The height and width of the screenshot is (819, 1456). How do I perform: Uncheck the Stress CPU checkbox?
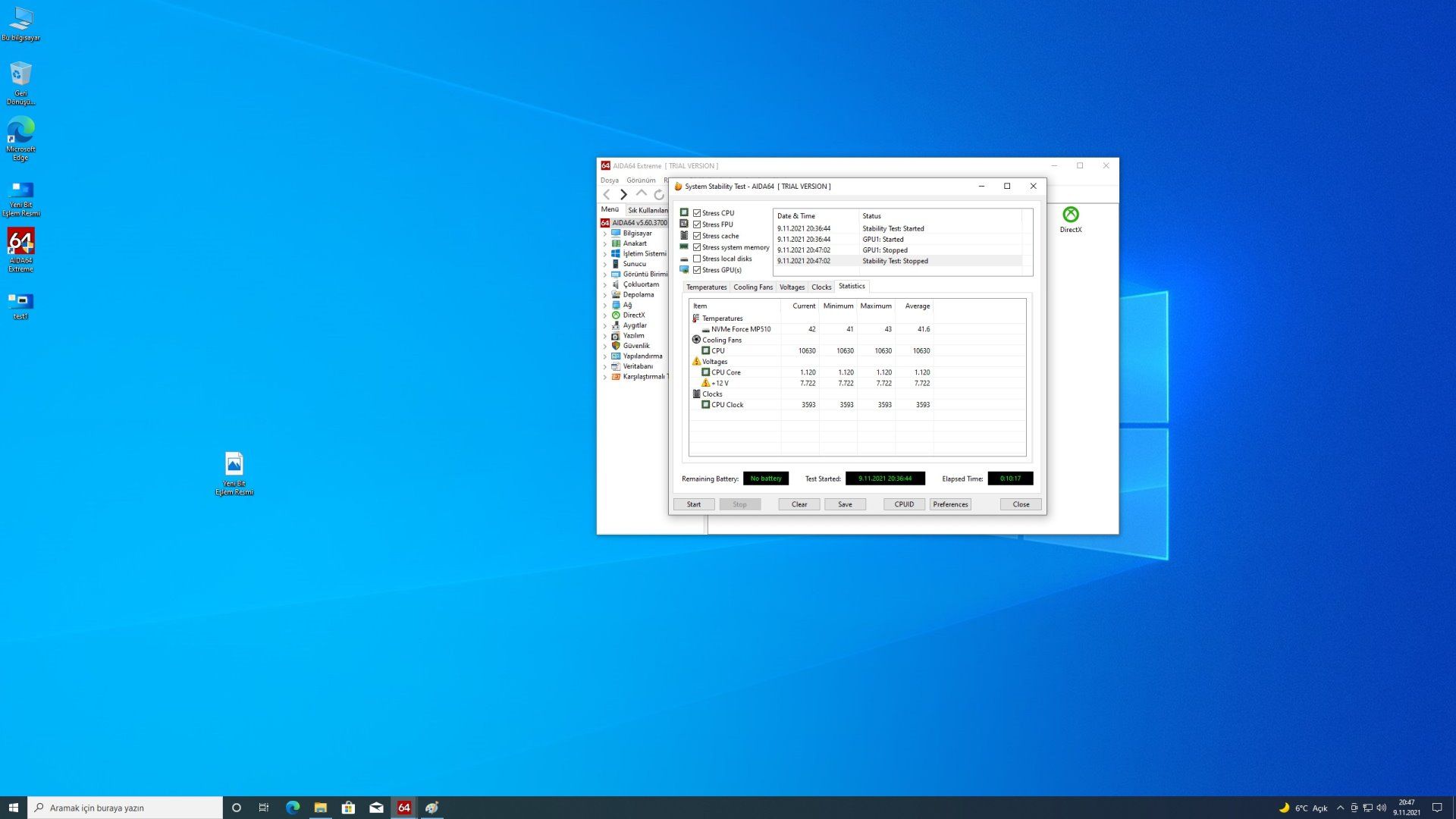click(x=697, y=213)
